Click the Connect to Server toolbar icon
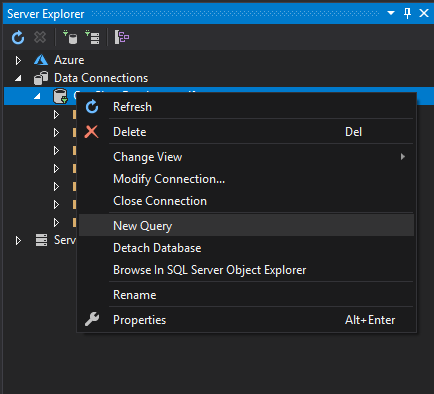This screenshot has width=434, height=394. [92, 37]
